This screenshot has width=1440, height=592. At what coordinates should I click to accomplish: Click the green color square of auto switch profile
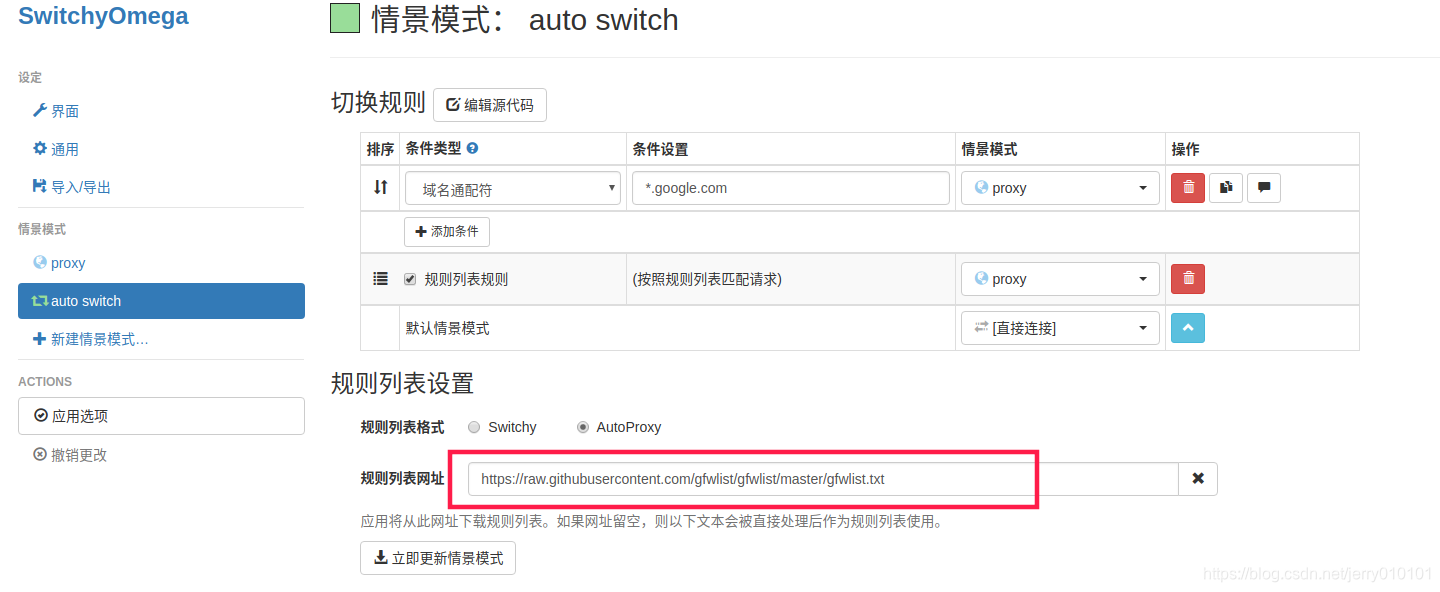pyautogui.click(x=345, y=18)
